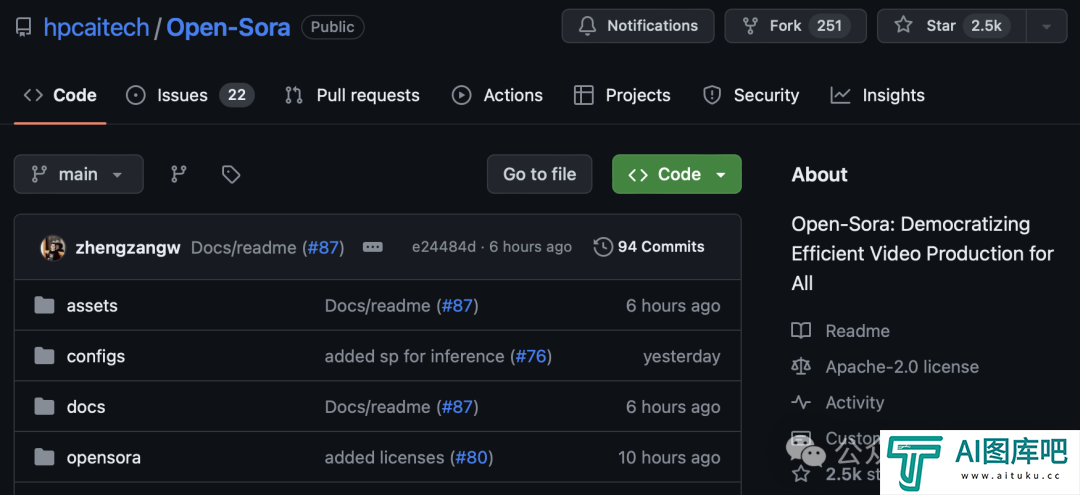Click the bell icon in Notifications

click(587, 26)
